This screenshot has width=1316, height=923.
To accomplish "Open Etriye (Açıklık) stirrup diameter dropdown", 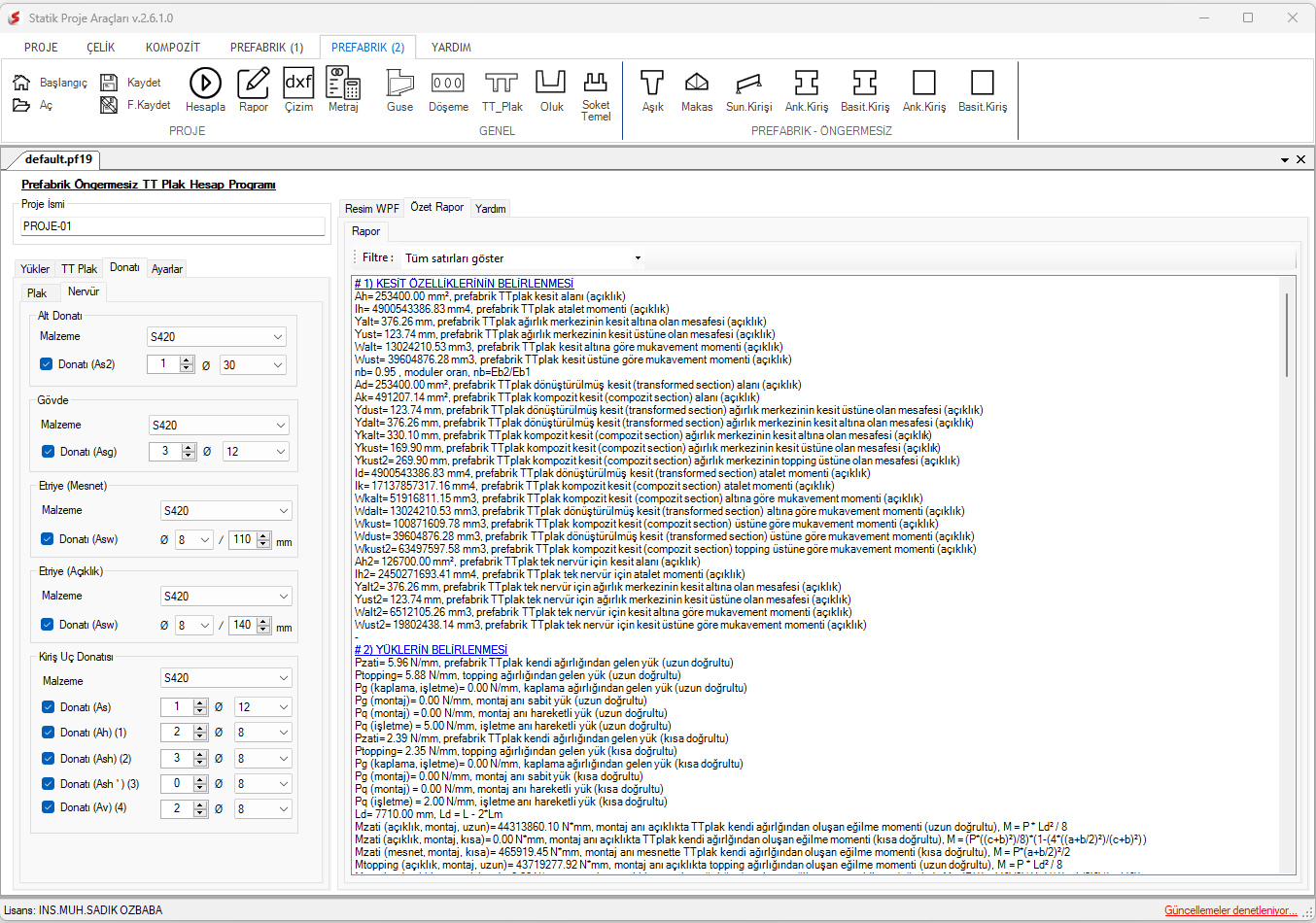I will (x=194, y=626).
